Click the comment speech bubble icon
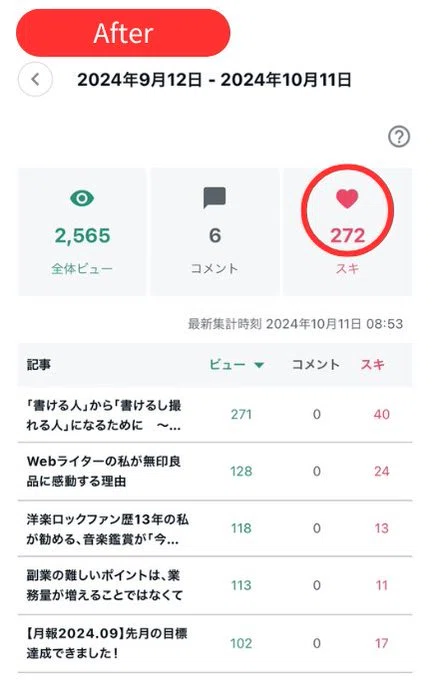 point(215,197)
